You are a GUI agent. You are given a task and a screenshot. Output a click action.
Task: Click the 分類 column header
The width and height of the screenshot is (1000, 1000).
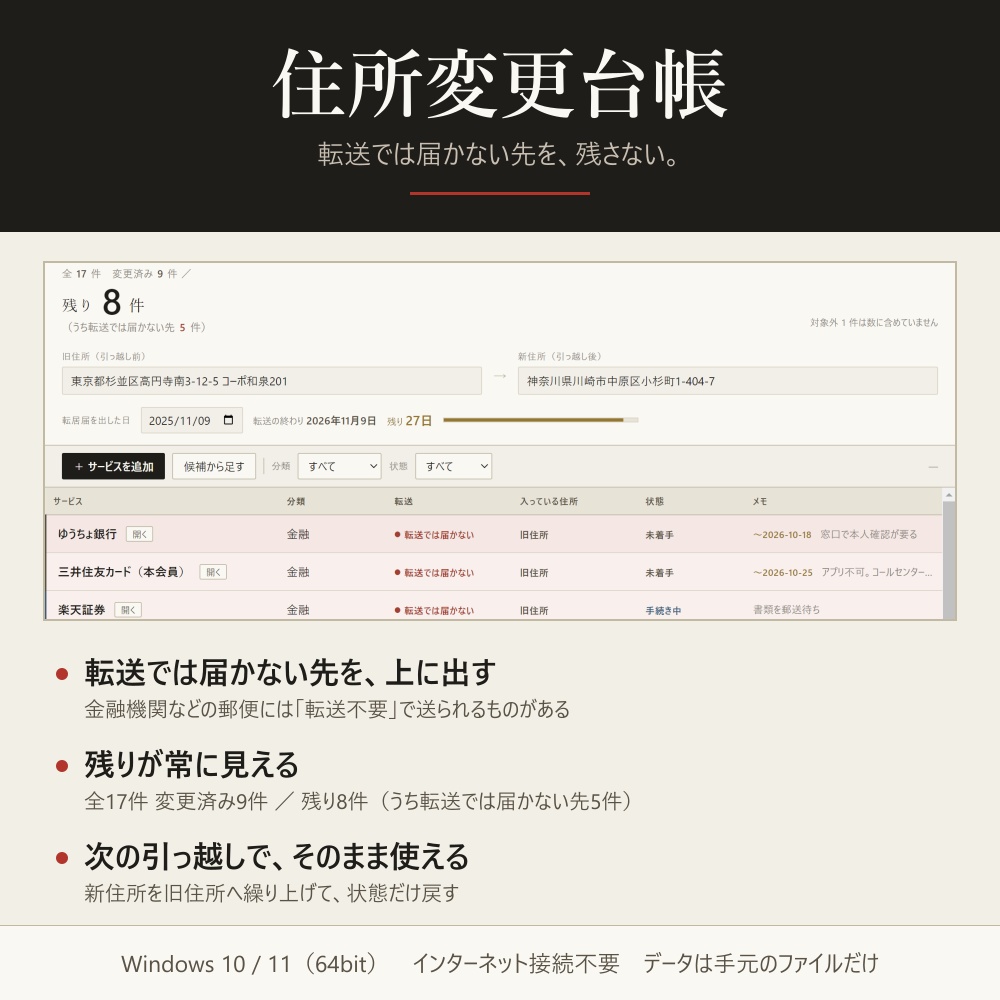(x=296, y=501)
